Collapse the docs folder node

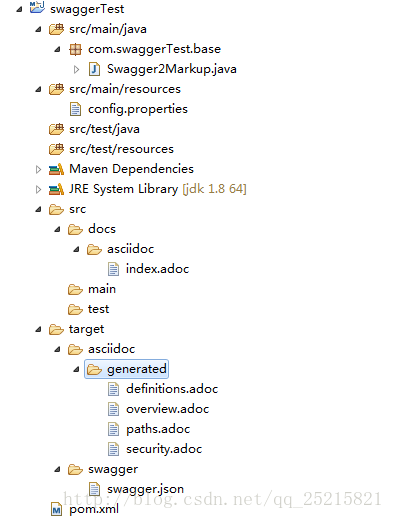(57, 230)
